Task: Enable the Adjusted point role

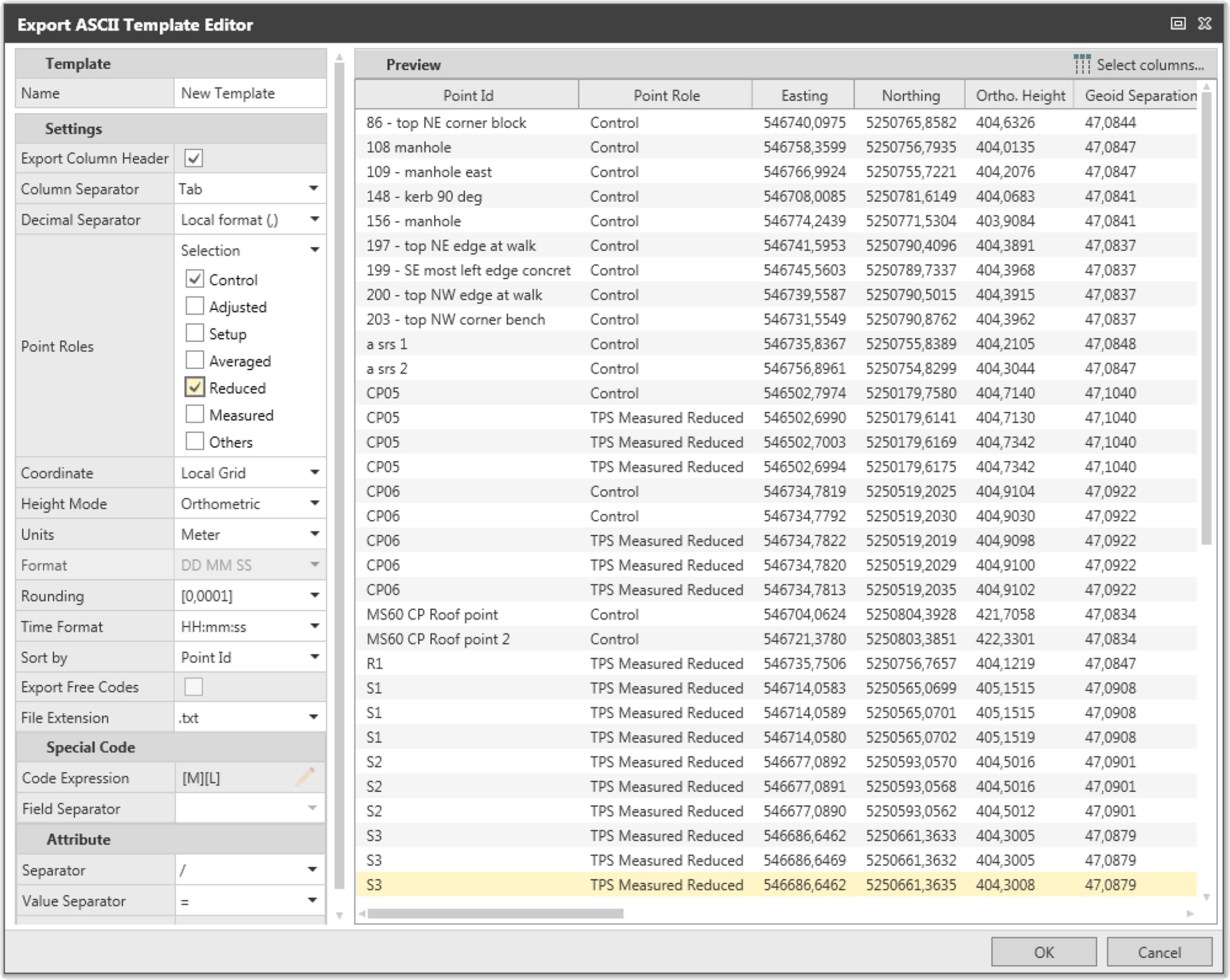Action: click(x=195, y=306)
